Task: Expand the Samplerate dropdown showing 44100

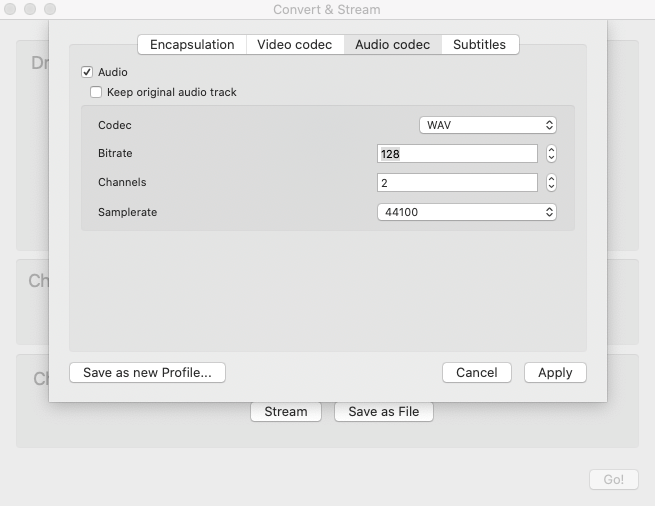Action: click(x=466, y=212)
